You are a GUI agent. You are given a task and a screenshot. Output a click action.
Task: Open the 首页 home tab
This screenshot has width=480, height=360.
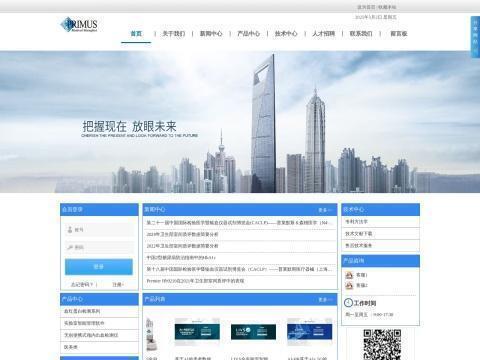point(136,34)
